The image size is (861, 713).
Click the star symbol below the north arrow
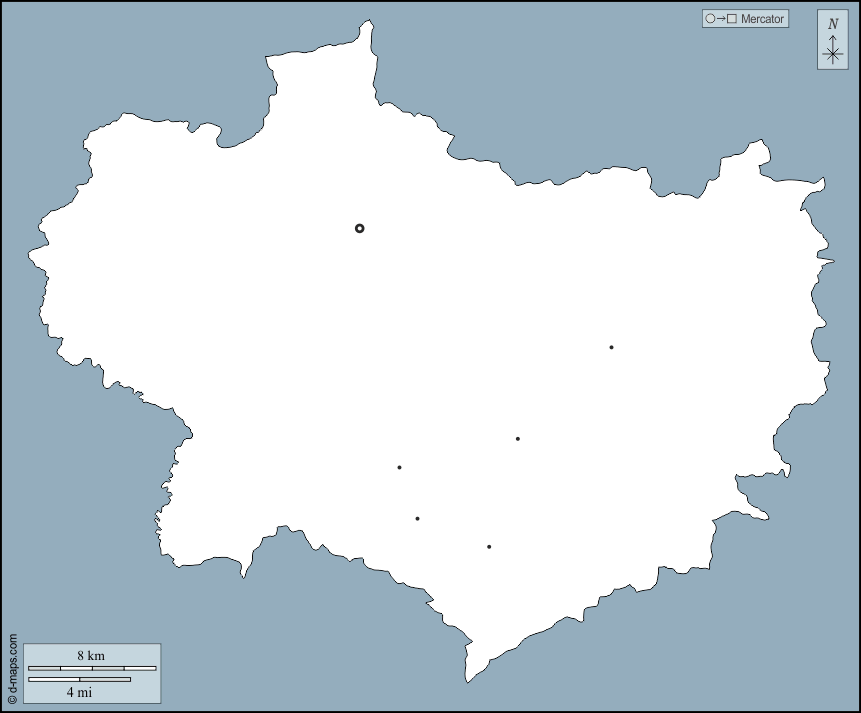click(832, 54)
